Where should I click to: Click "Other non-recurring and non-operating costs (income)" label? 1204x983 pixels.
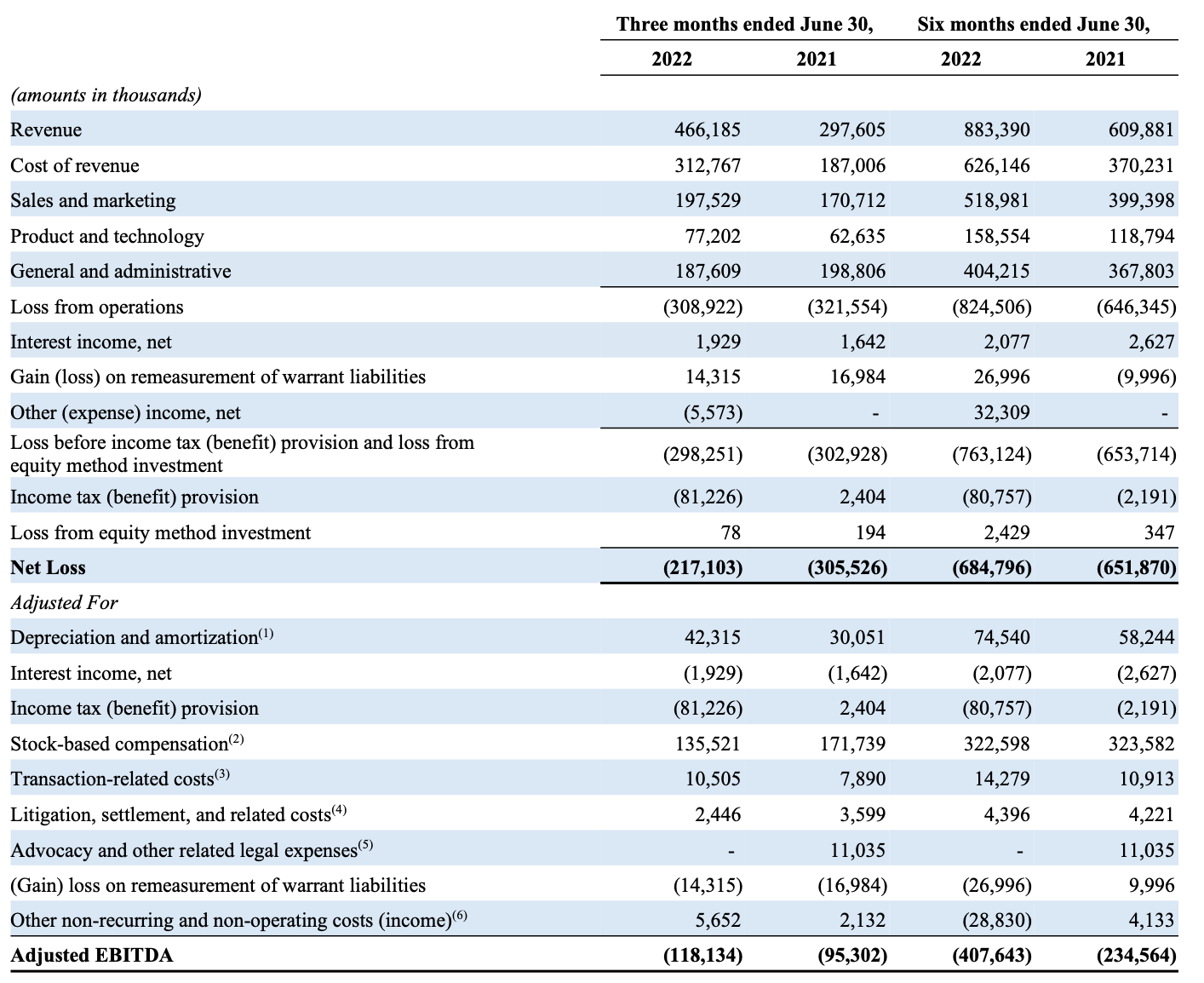tap(239, 920)
